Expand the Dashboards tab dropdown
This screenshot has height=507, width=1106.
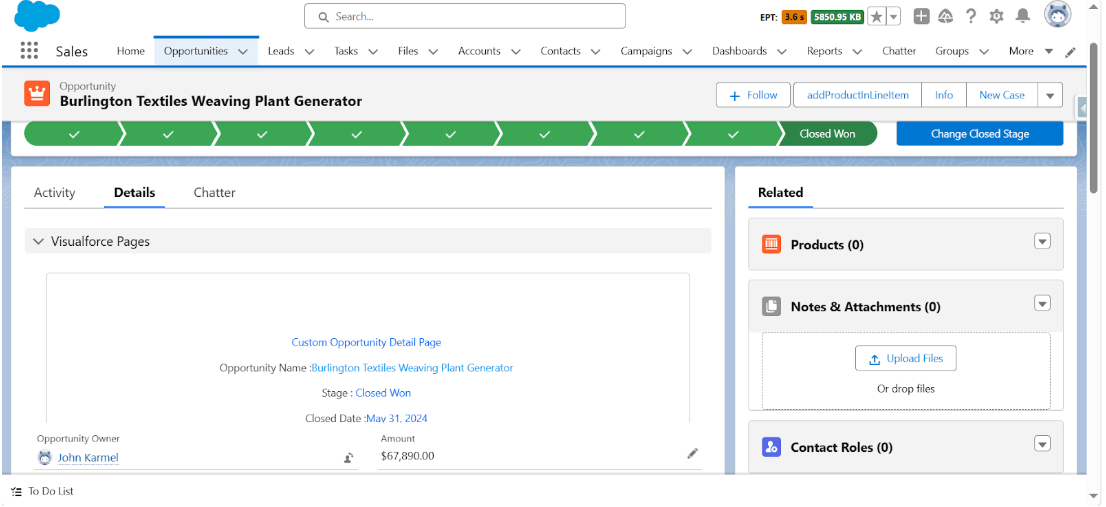click(782, 51)
